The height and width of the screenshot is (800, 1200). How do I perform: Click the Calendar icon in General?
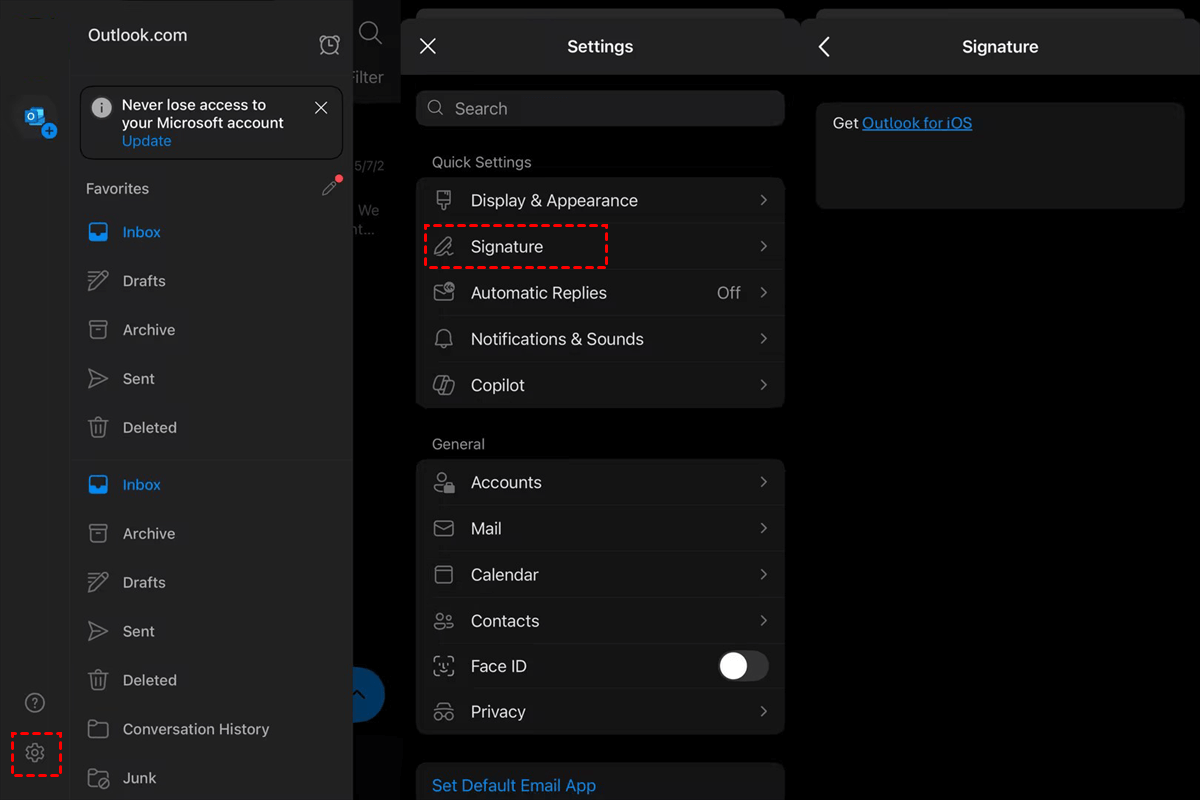[x=444, y=575]
